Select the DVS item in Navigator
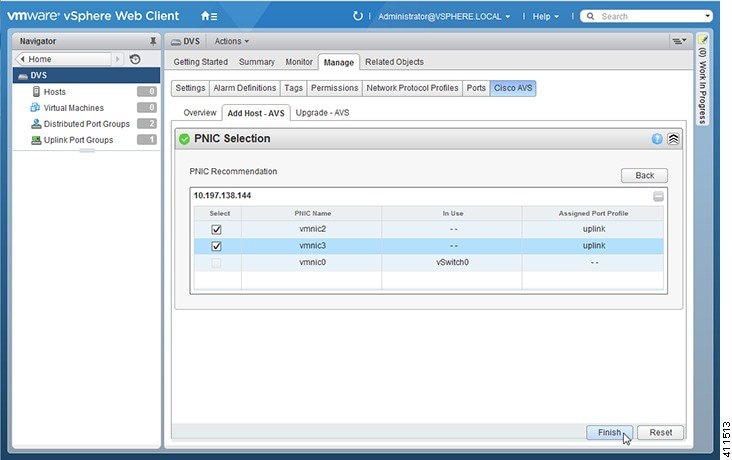This screenshot has height=460, width=732. (x=86, y=75)
